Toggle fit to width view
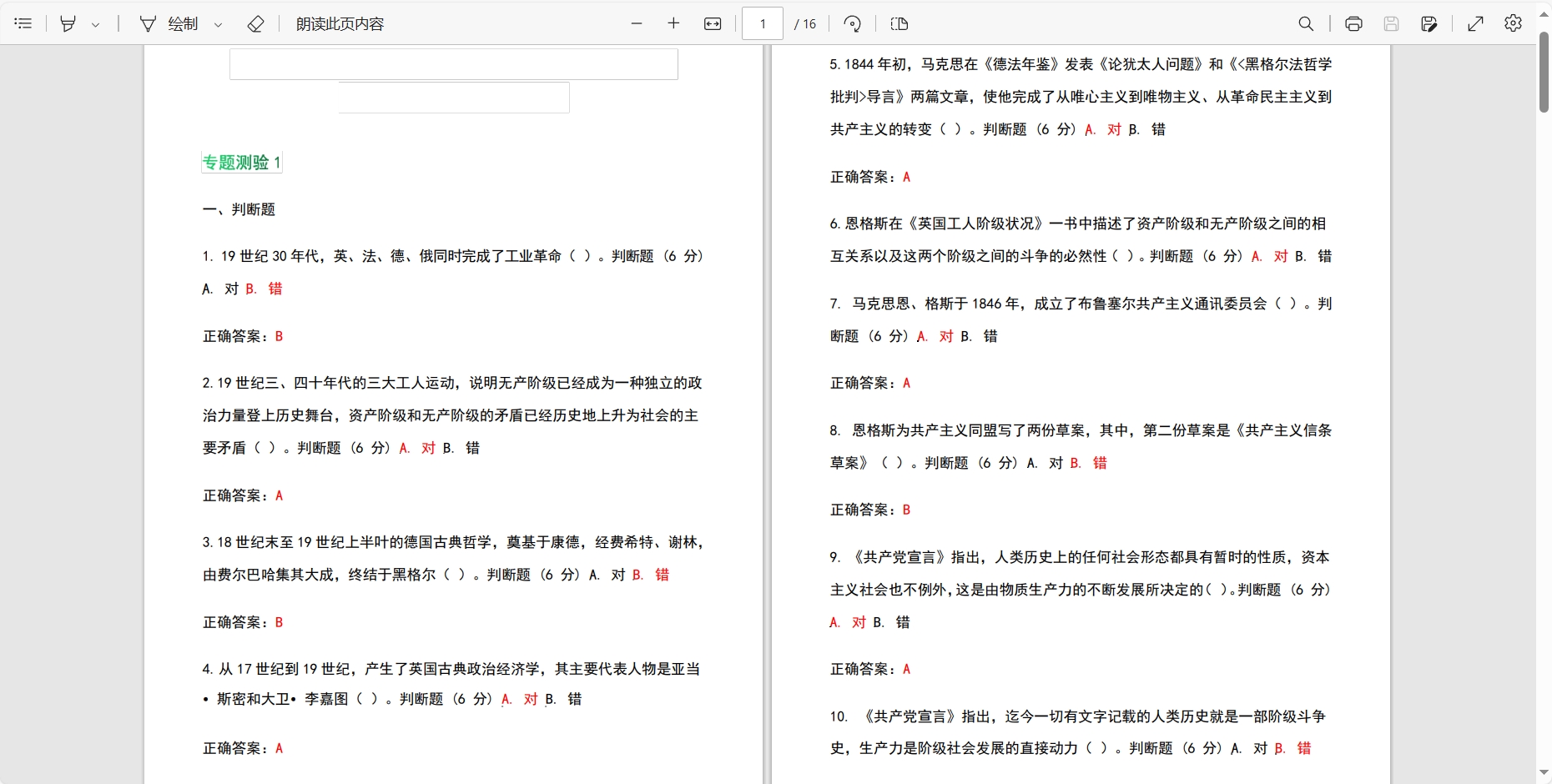This screenshot has width=1552, height=784. 713,23
